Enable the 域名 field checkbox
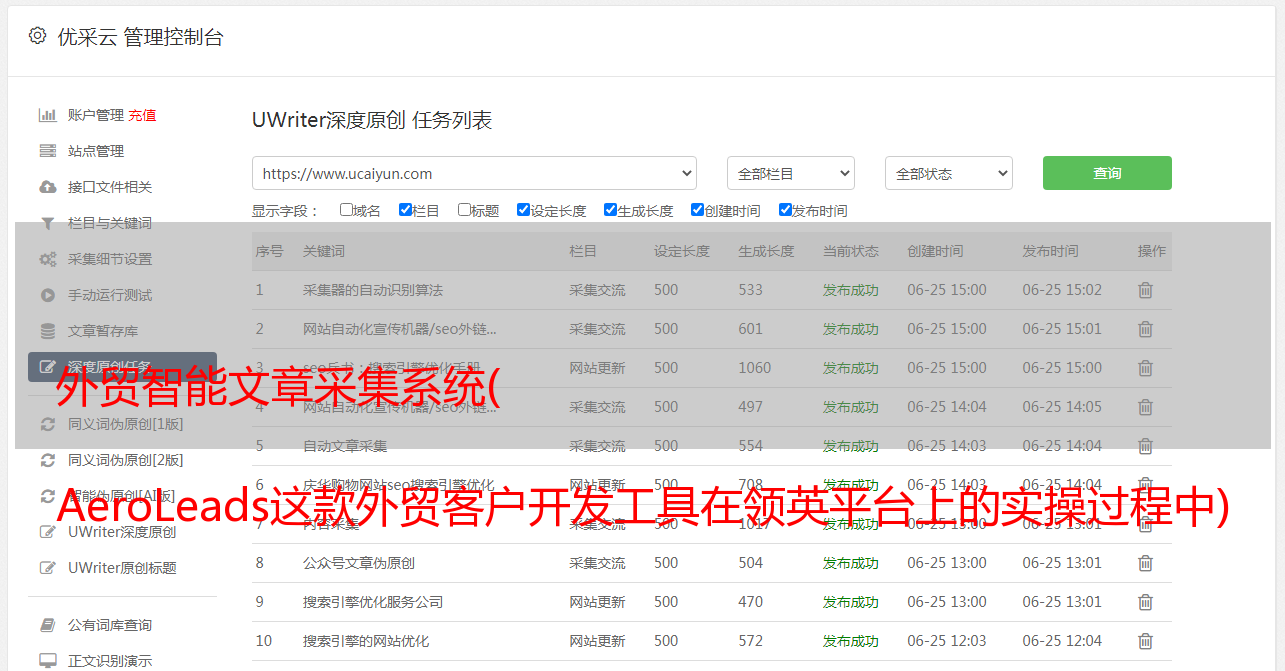Screen dimensions: 1285x671 click(346, 210)
